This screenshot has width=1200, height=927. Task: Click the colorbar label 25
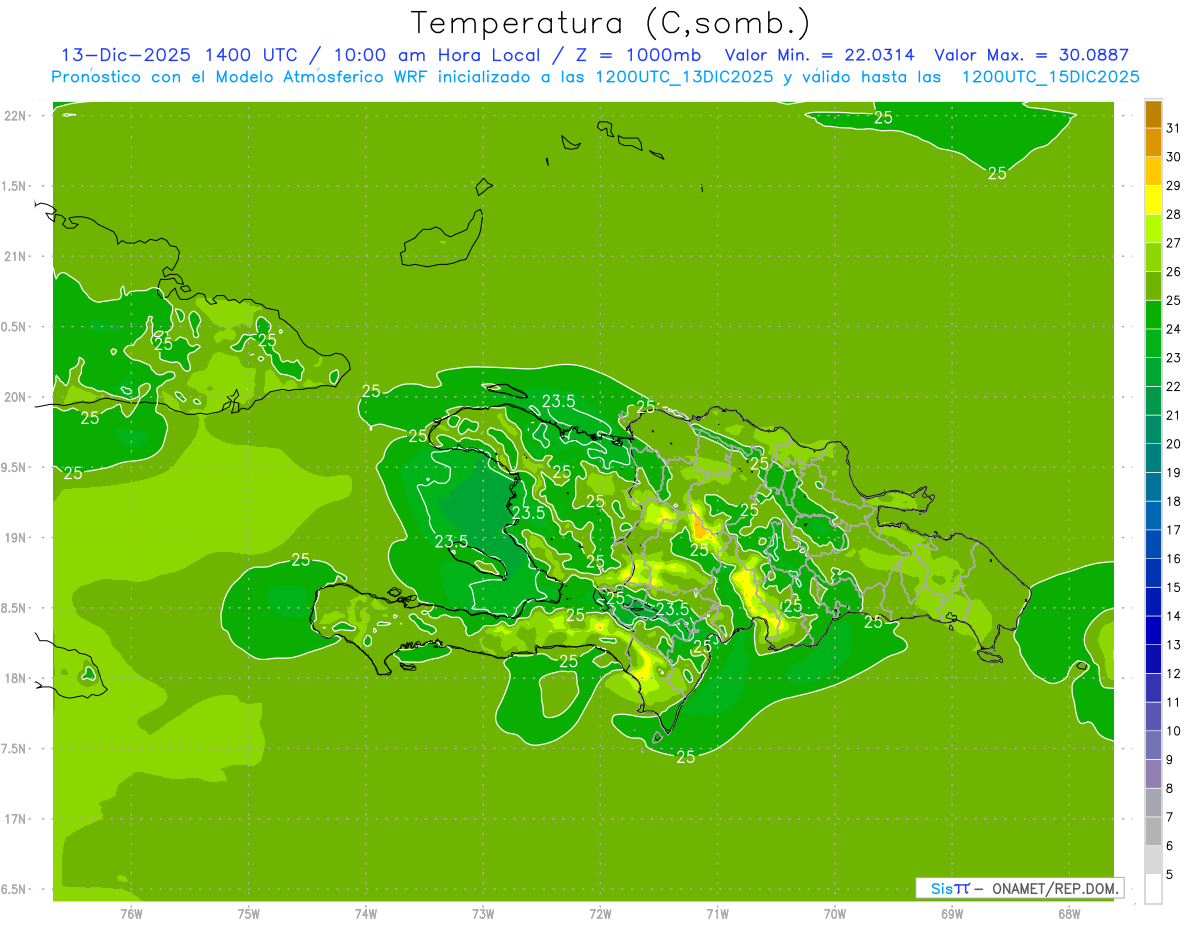point(1174,300)
